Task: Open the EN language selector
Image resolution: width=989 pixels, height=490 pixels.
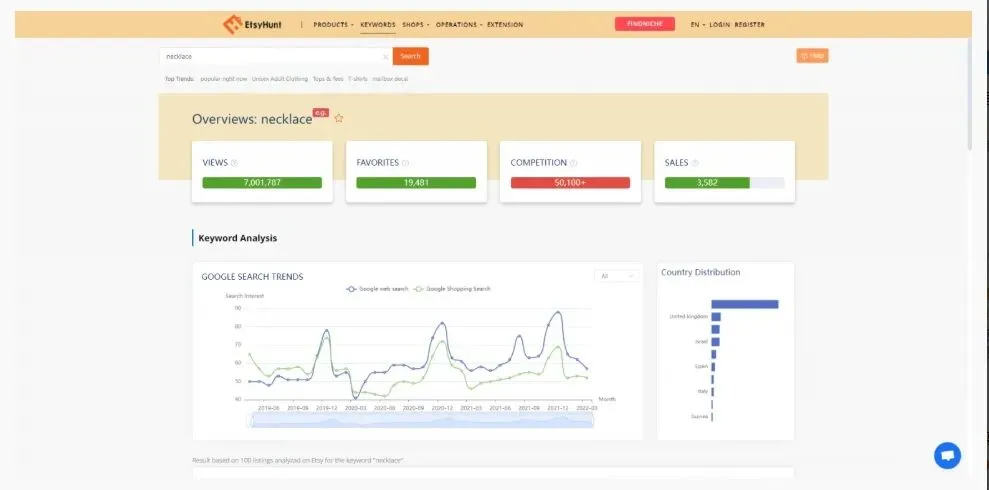Action: pyautogui.click(x=696, y=25)
